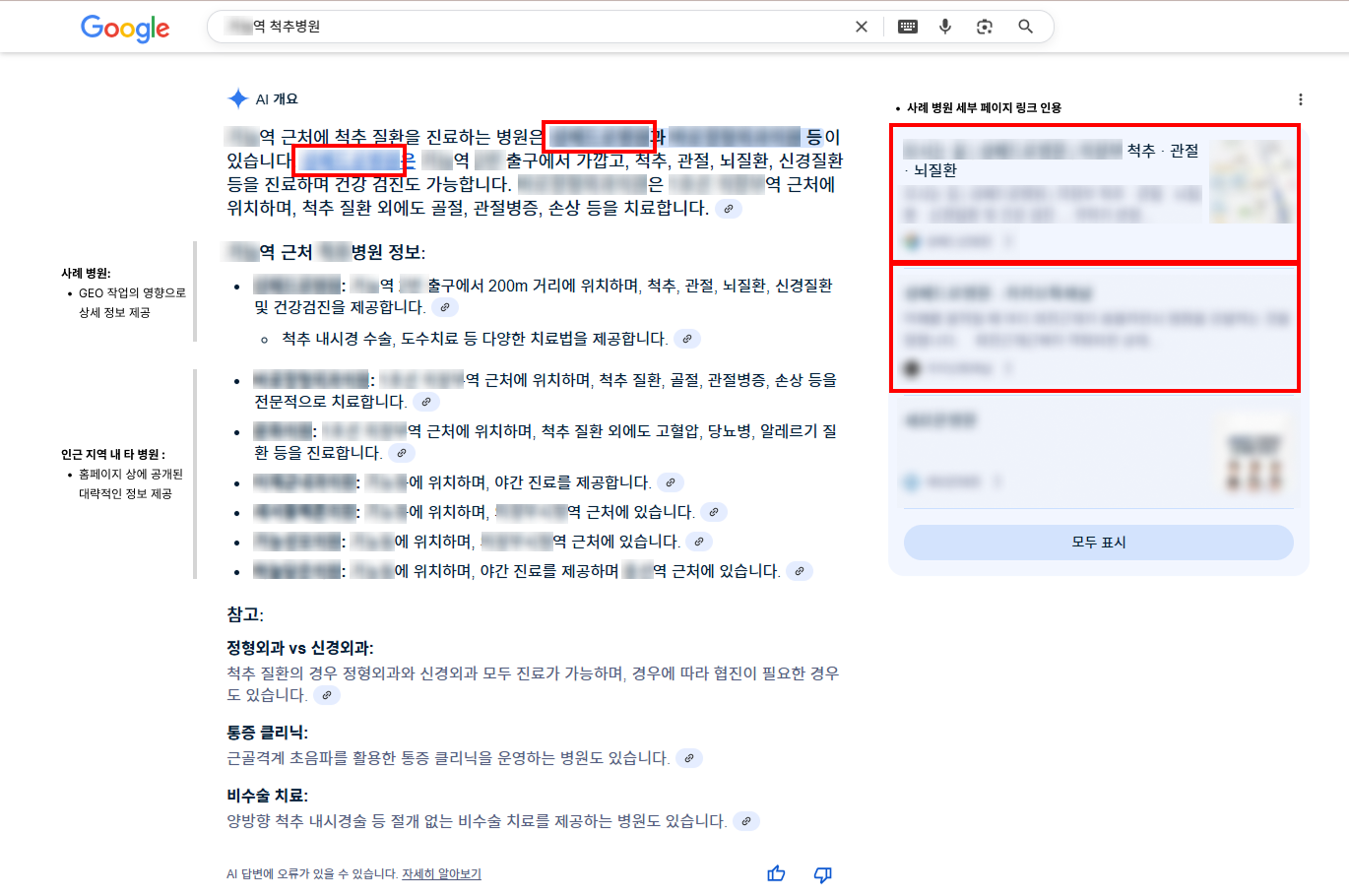Click the AI 개요 sparkle icon
Viewport: 1349px width, 896px height.
coord(237,98)
